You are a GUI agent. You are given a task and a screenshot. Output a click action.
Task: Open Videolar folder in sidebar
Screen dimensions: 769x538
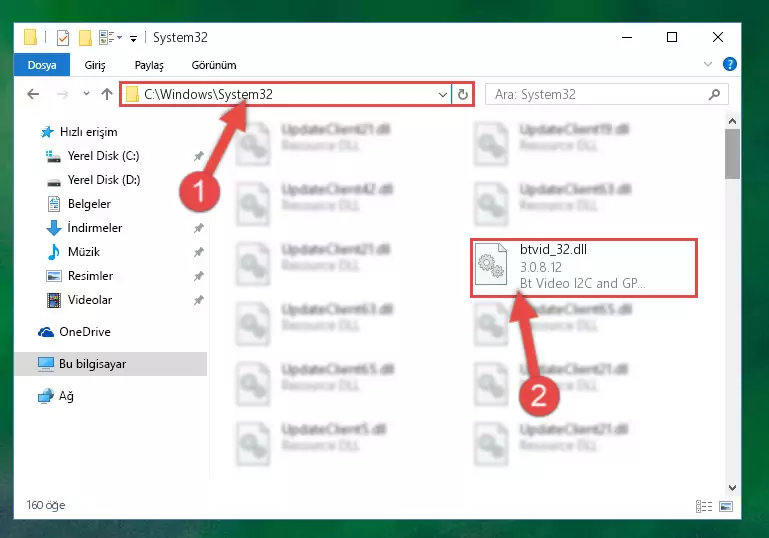[90, 300]
